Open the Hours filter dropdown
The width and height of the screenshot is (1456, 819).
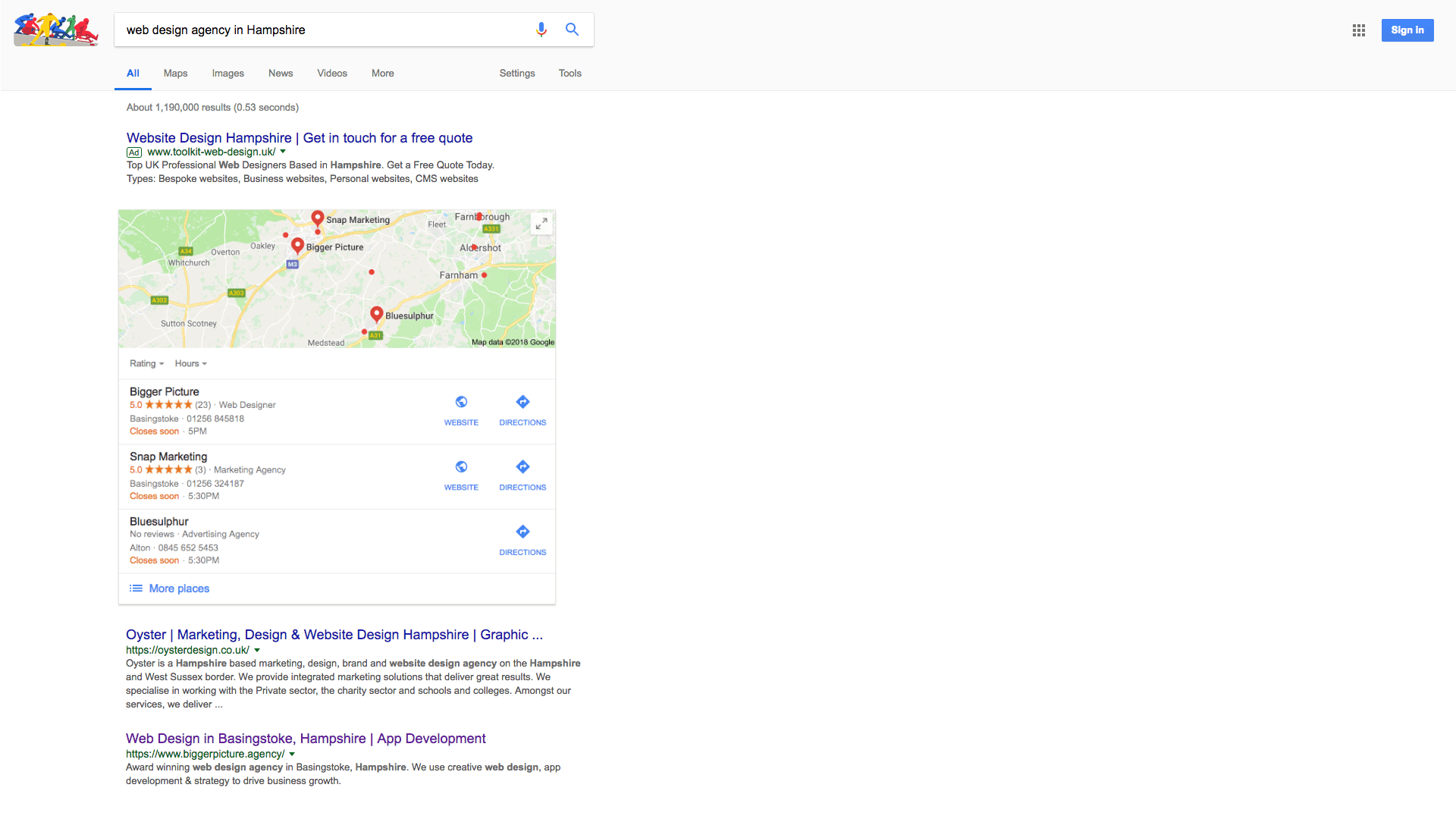click(x=190, y=364)
